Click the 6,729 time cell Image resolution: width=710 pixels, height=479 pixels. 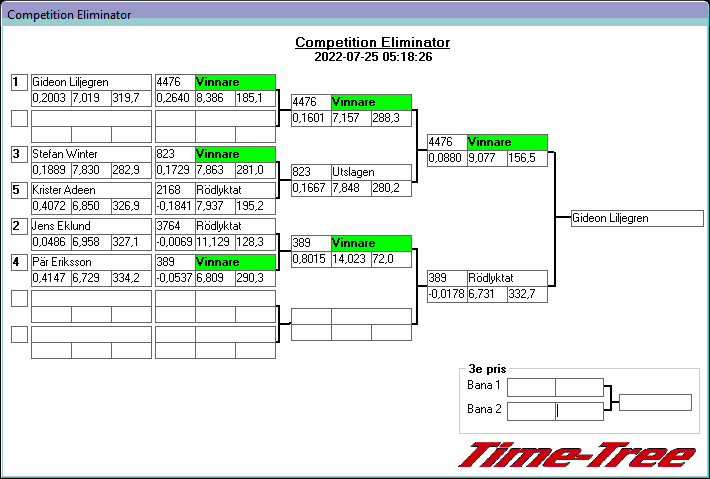point(91,278)
